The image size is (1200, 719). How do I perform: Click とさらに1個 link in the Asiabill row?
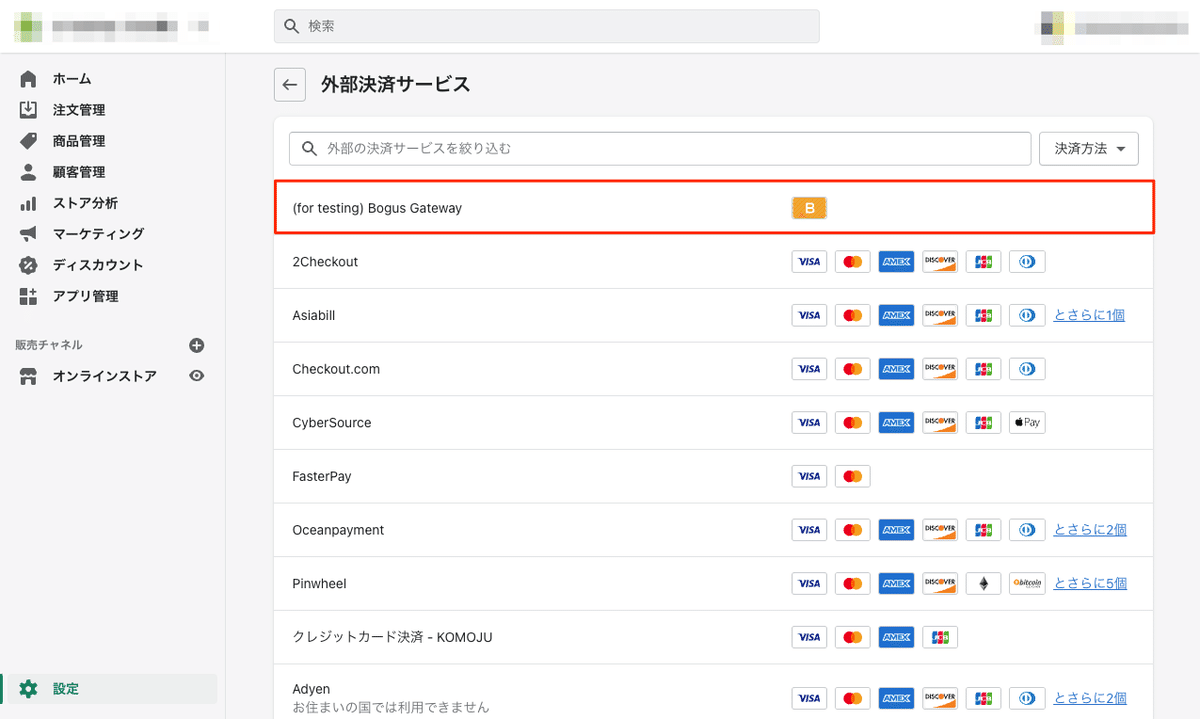point(1089,315)
